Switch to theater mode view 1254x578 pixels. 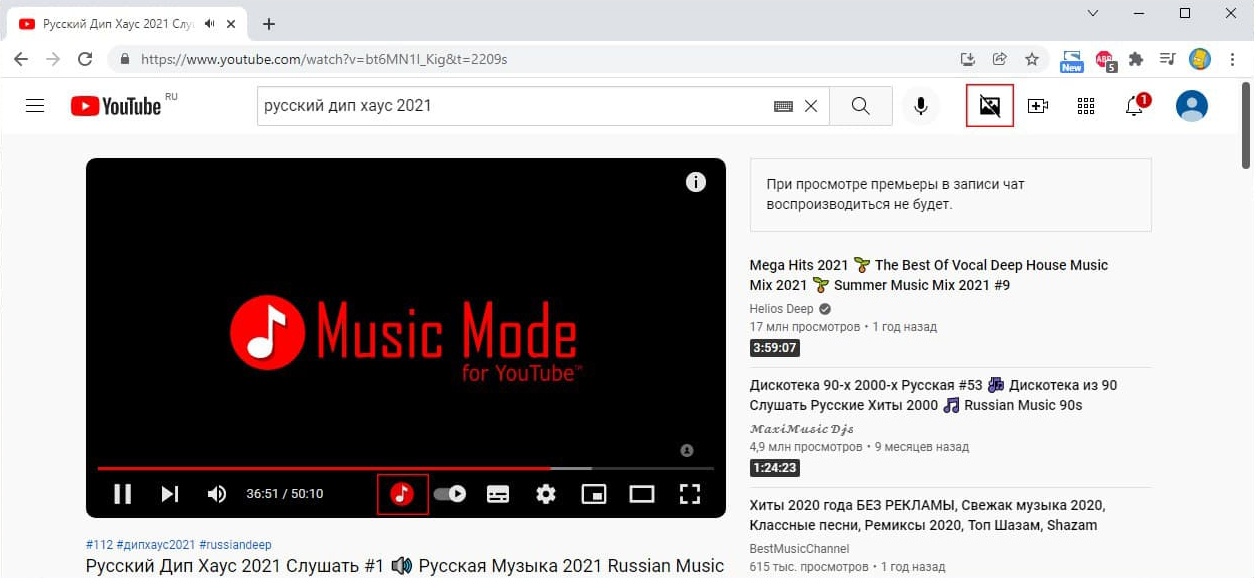click(642, 494)
